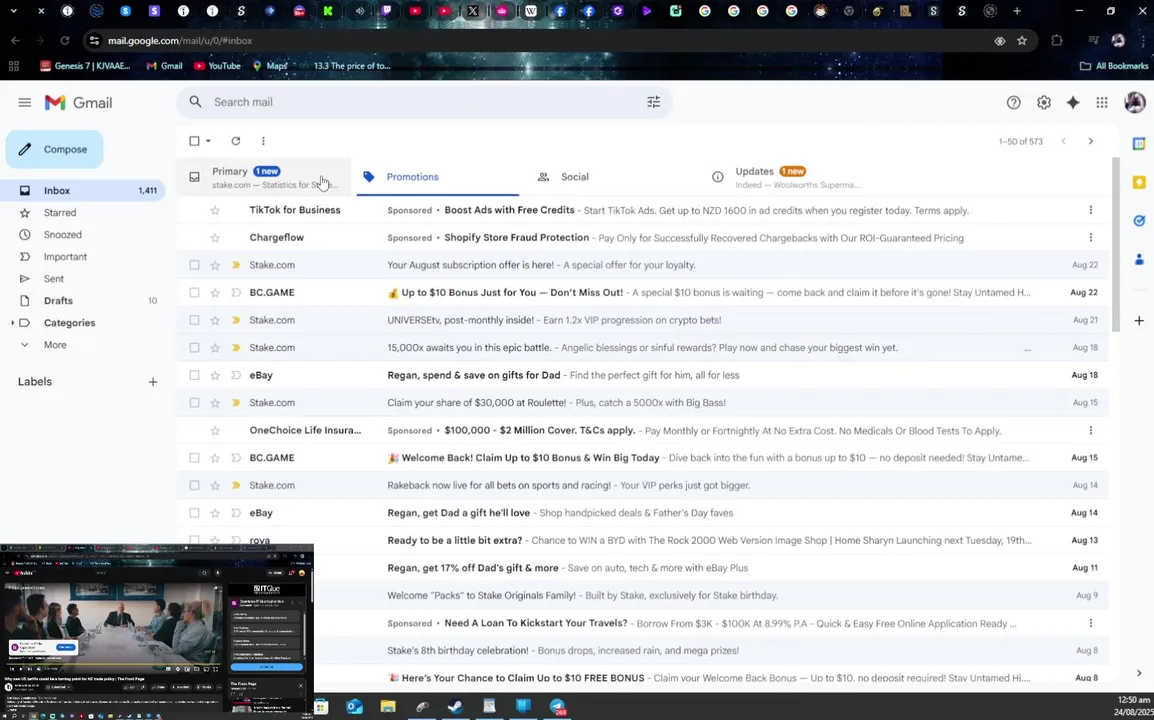Open the Gmail main menu hamburger icon
Screen dimensions: 1154x720
coord(24,102)
